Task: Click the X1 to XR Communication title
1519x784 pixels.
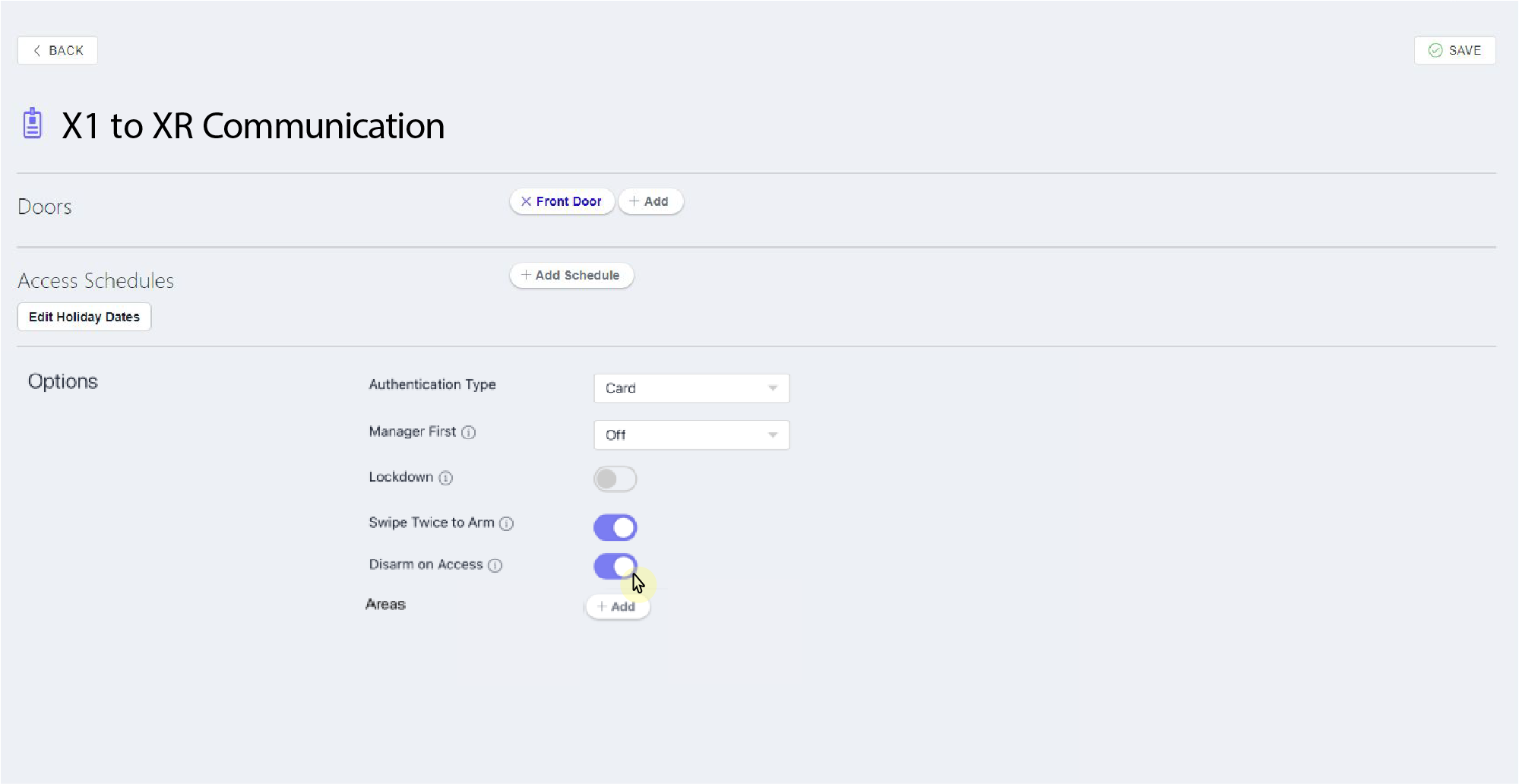Action: click(x=253, y=125)
